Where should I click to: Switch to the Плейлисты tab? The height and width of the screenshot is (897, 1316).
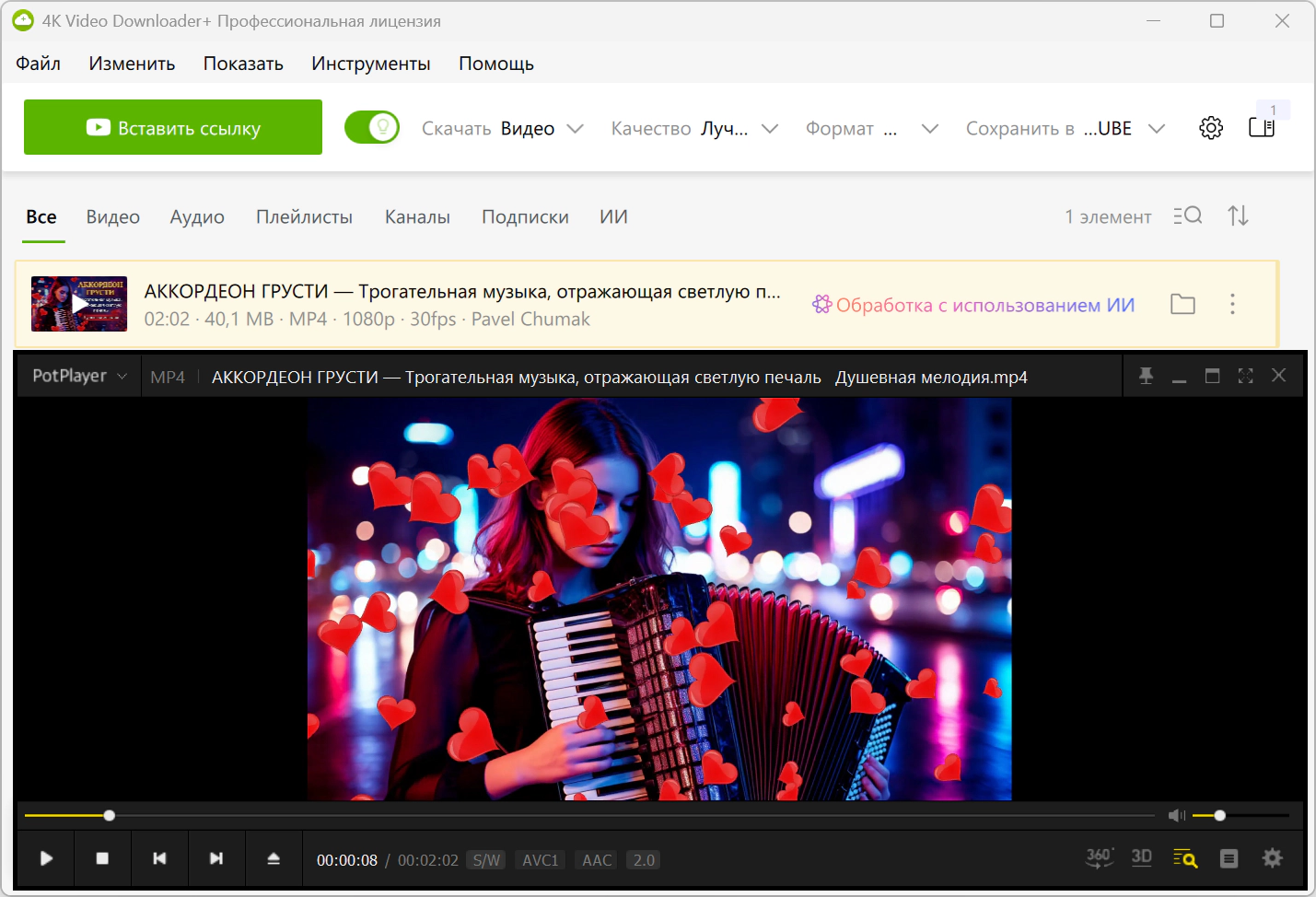pyautogui.click(x=304, y=217)
